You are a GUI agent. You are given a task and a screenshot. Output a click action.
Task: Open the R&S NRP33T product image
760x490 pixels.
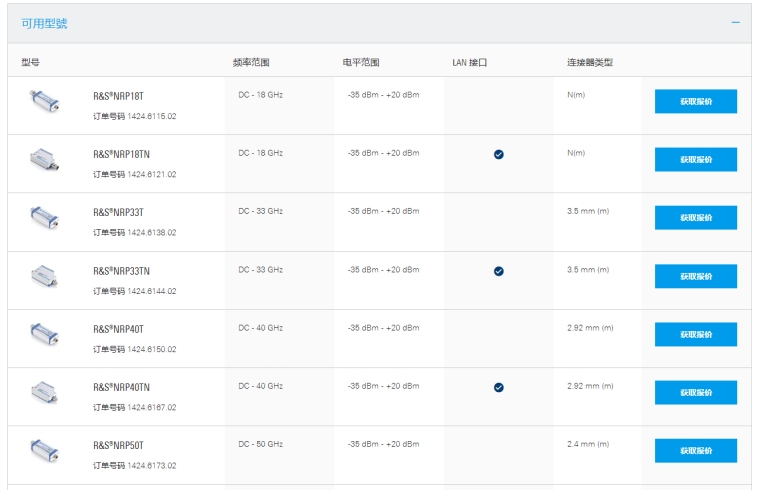coord(45,216)
